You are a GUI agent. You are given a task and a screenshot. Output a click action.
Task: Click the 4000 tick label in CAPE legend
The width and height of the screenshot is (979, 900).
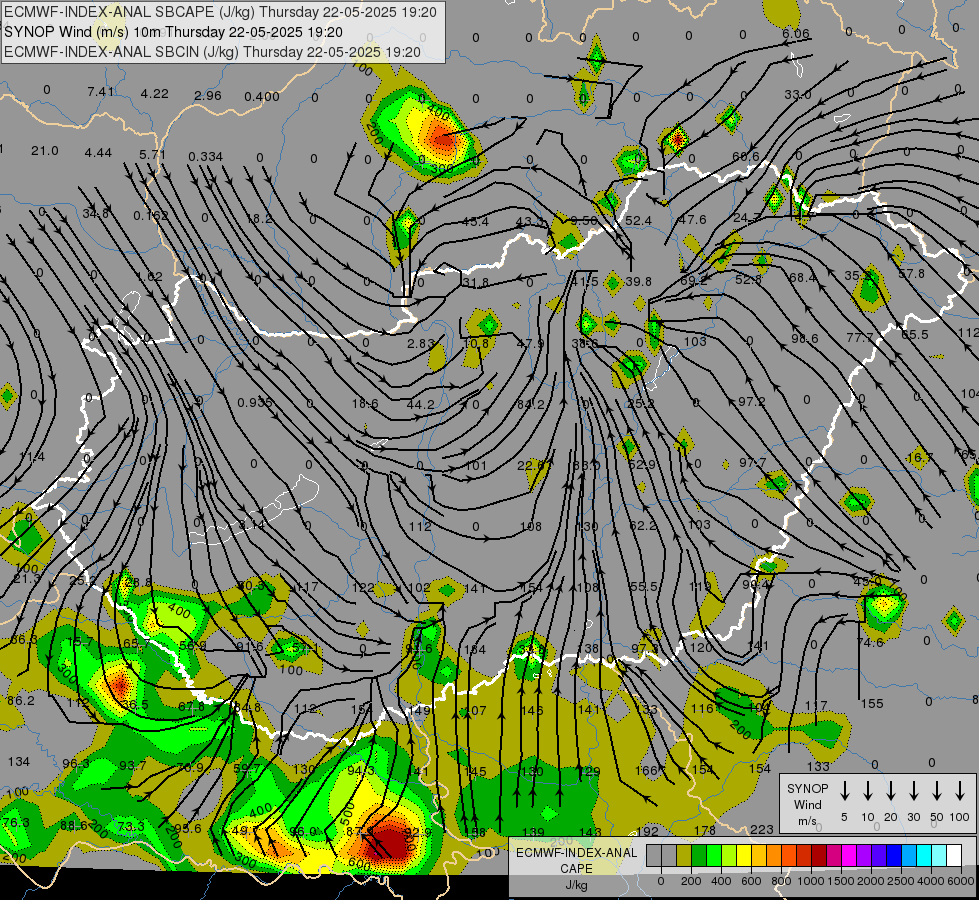pyautogui.click(x=931, y=881)
